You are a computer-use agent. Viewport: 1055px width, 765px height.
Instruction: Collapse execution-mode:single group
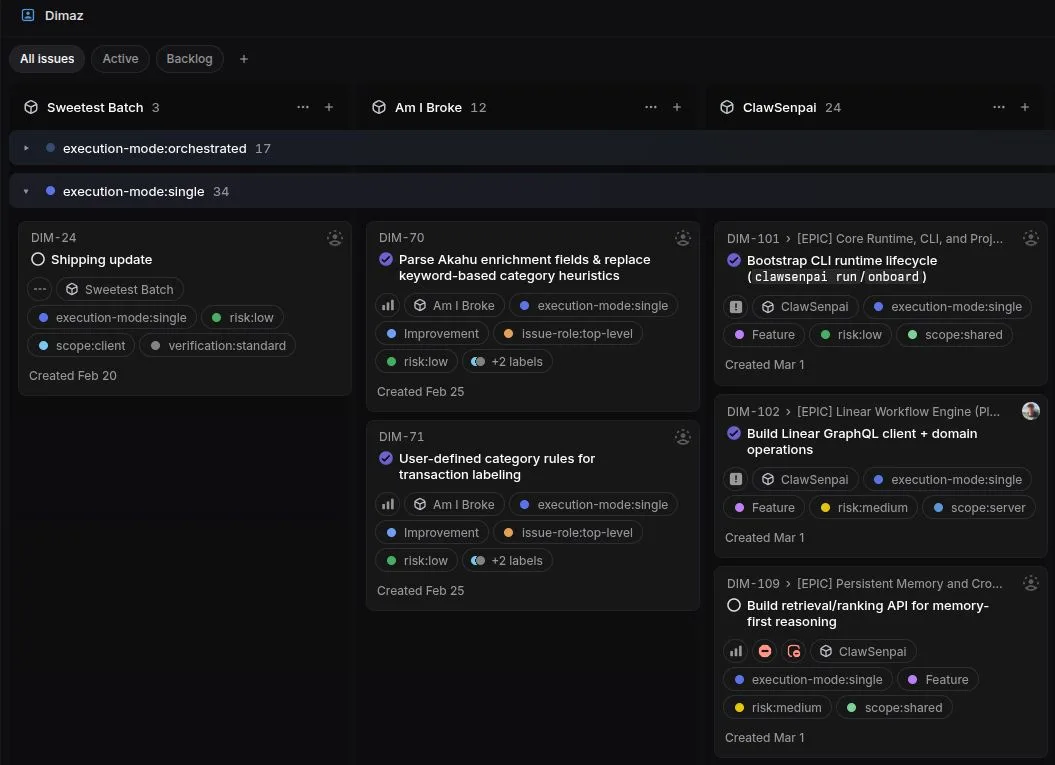26,191
